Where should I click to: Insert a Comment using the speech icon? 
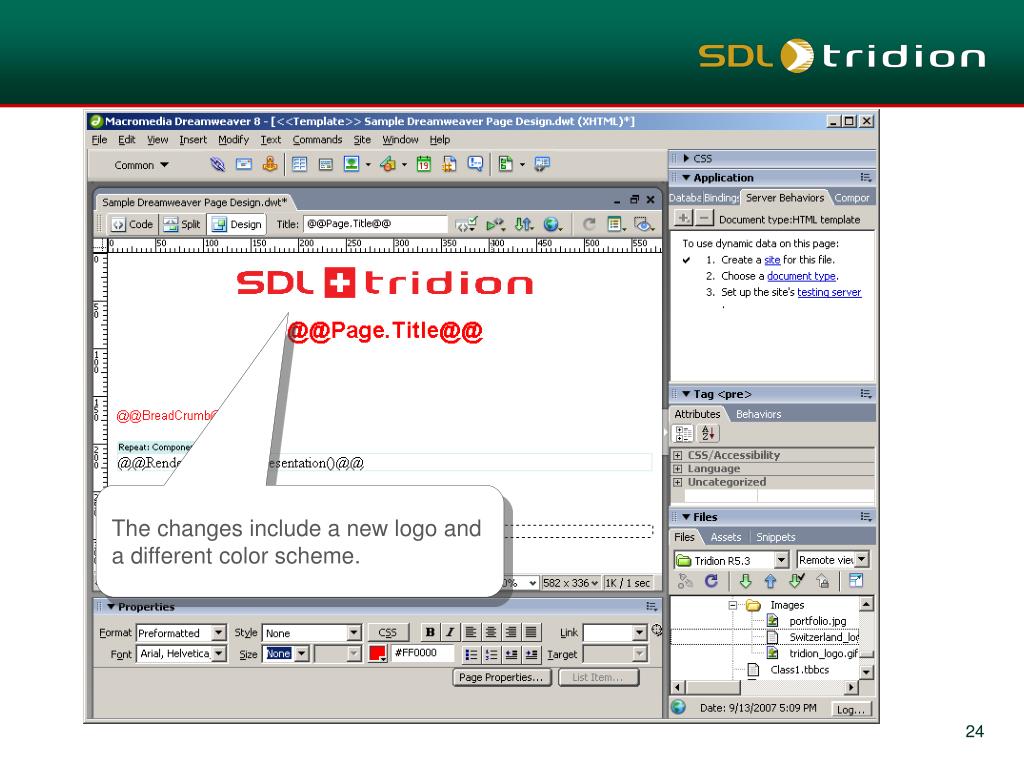click(475, 165)
